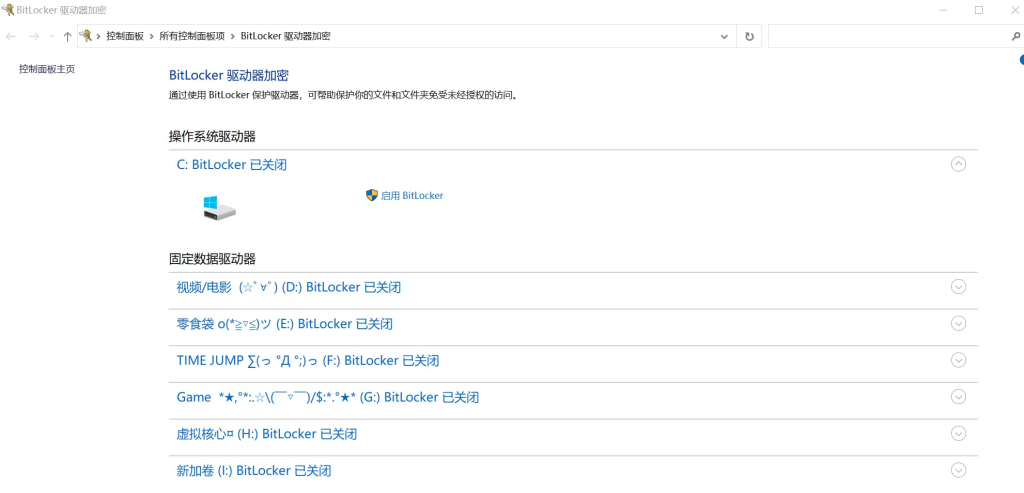Expand the H: drive section chevron
1024x493 pixels.
pos(958,434)
